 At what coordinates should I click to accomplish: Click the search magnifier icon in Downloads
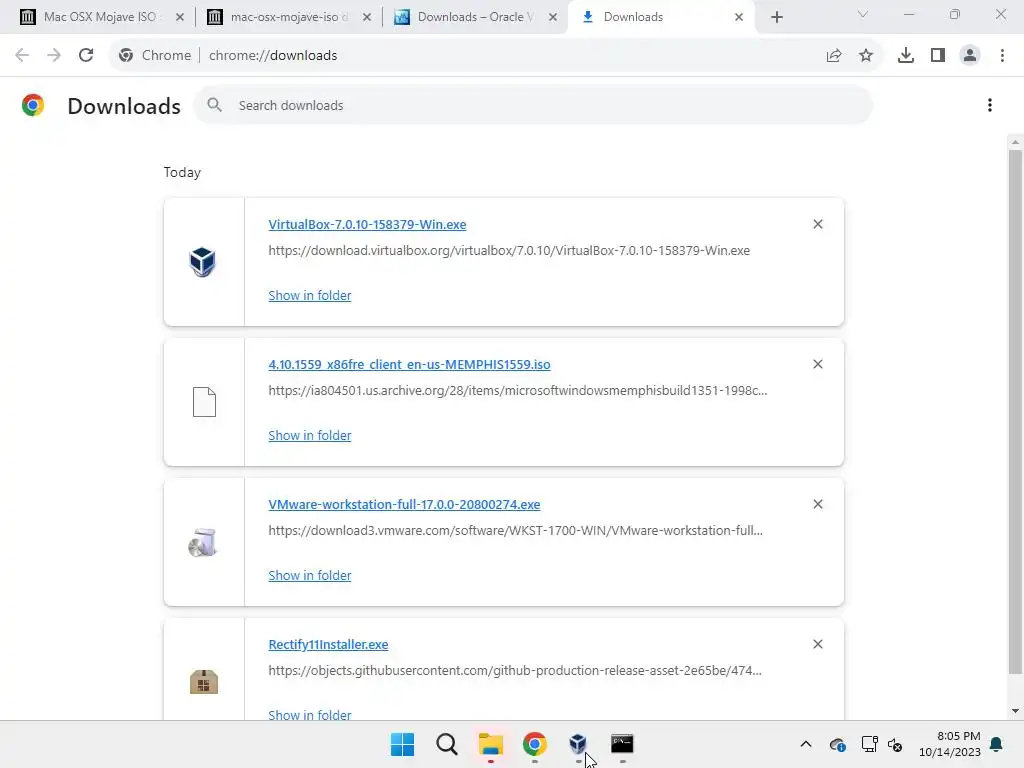[x=214, y=104]
